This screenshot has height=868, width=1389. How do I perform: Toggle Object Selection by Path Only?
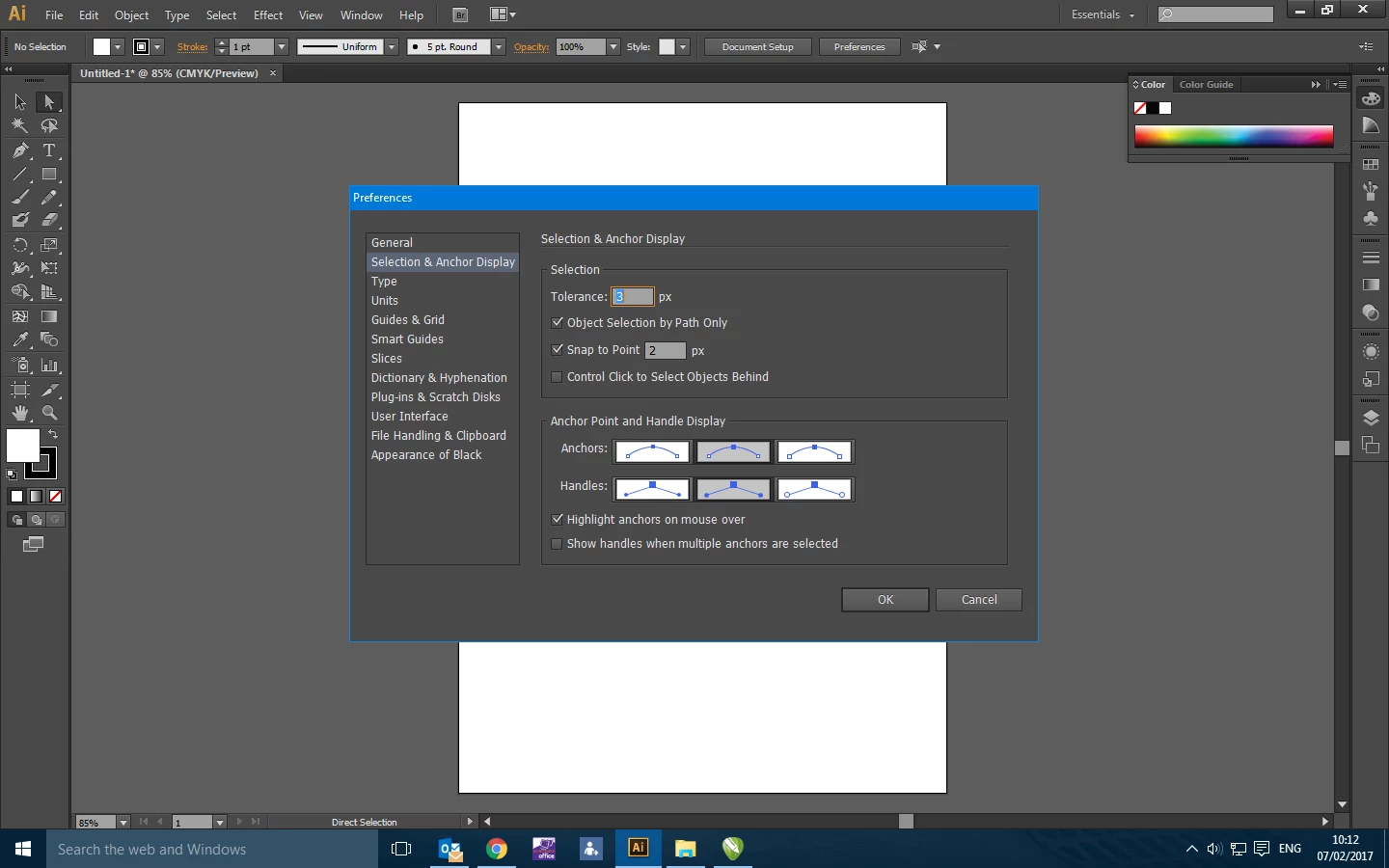558,323
